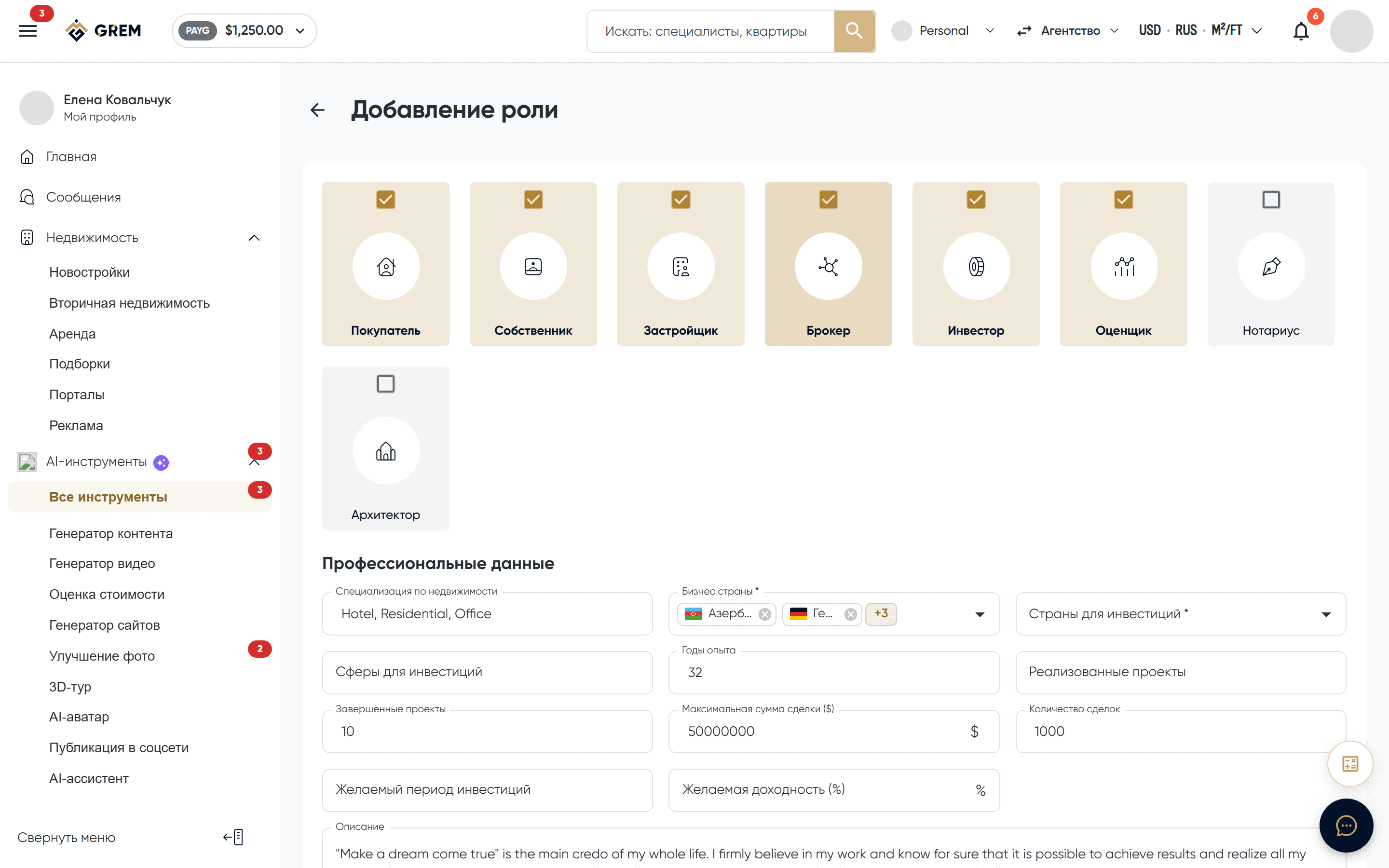Click Максимальная сумма сделки field
This screenshot has width=1389, height=868.
834,732
